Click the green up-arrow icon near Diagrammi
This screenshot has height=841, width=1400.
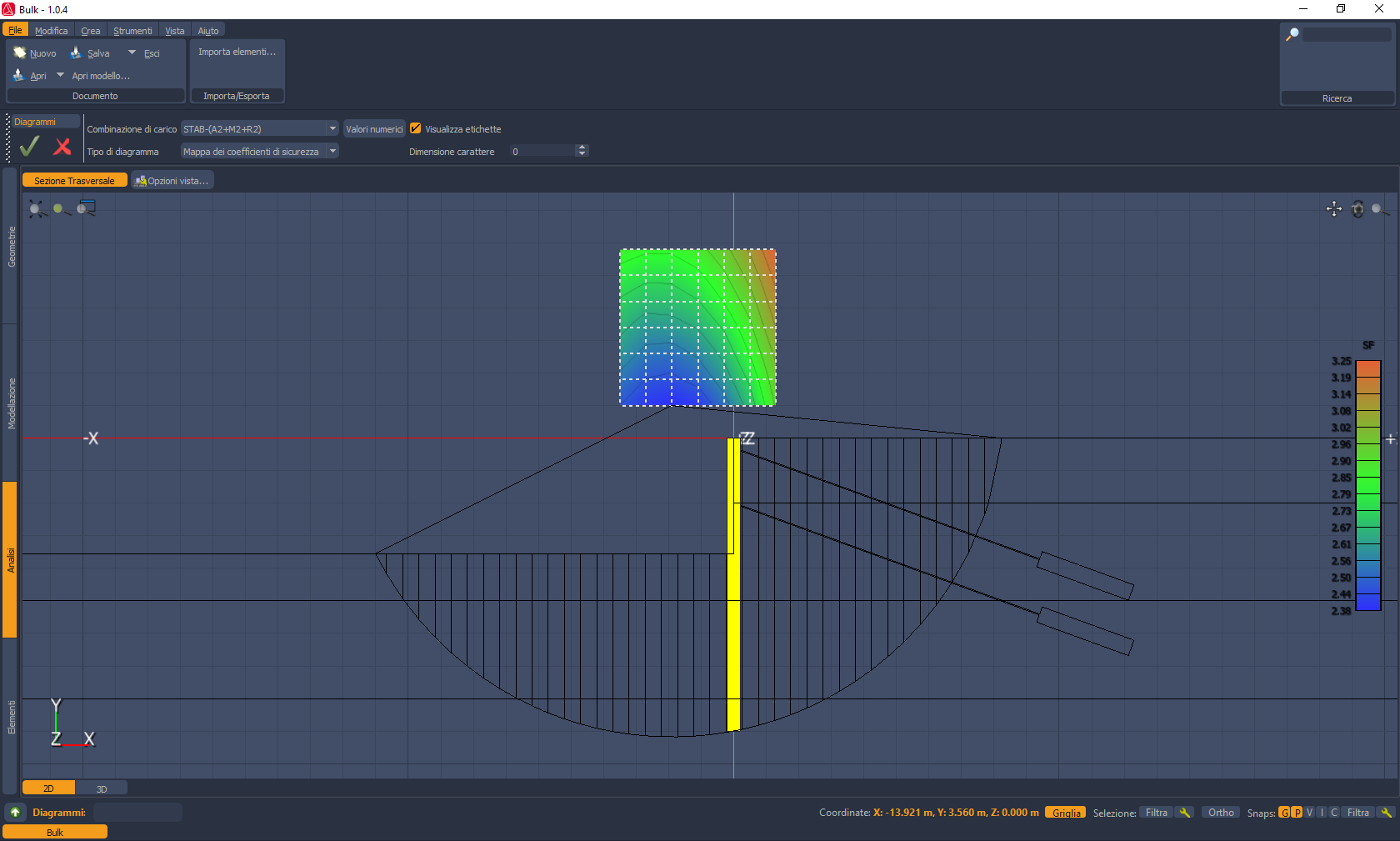(15, 812)
